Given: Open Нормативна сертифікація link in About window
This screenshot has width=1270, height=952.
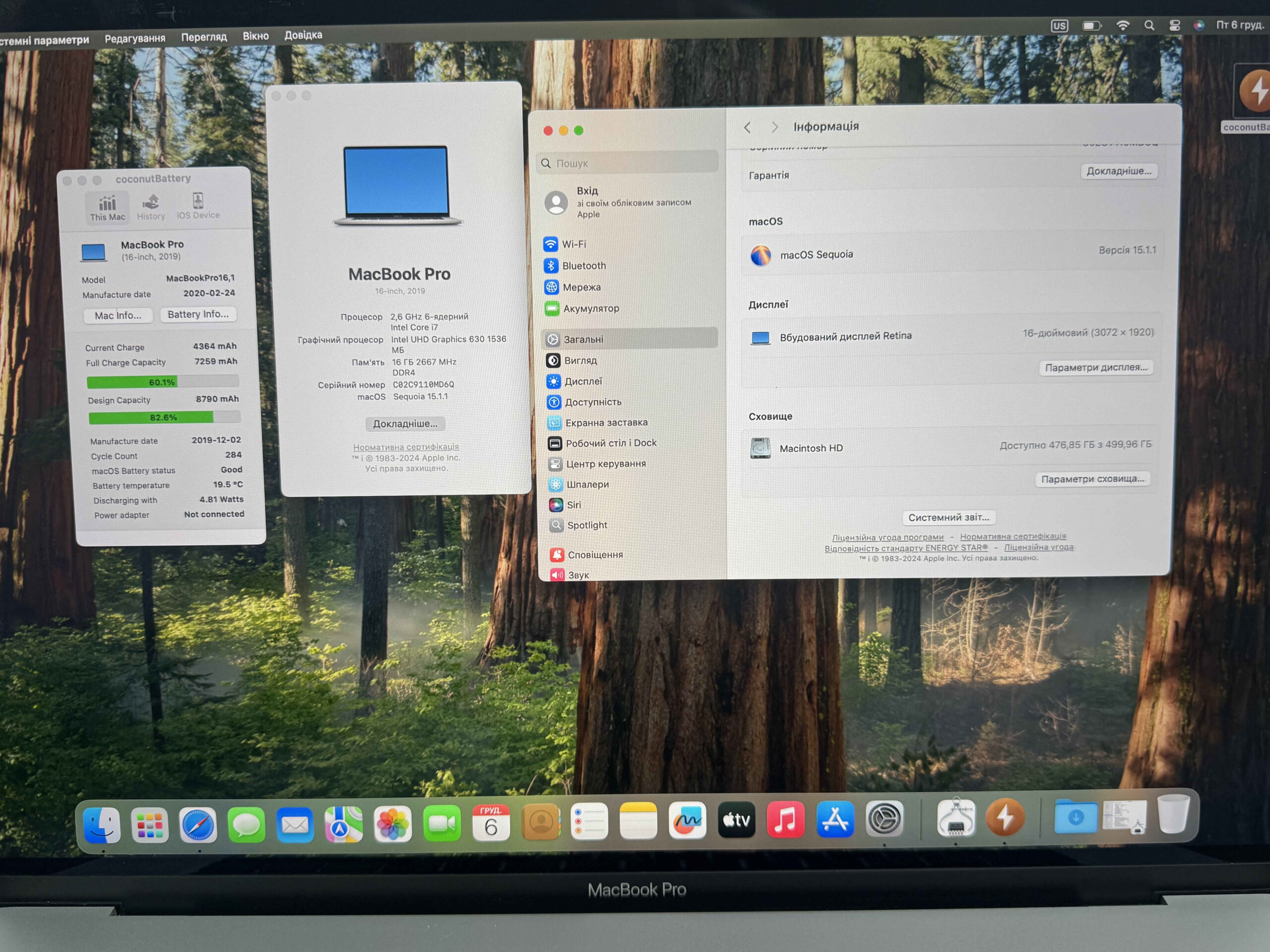Looking at the screenshot, I should point(406,446).
